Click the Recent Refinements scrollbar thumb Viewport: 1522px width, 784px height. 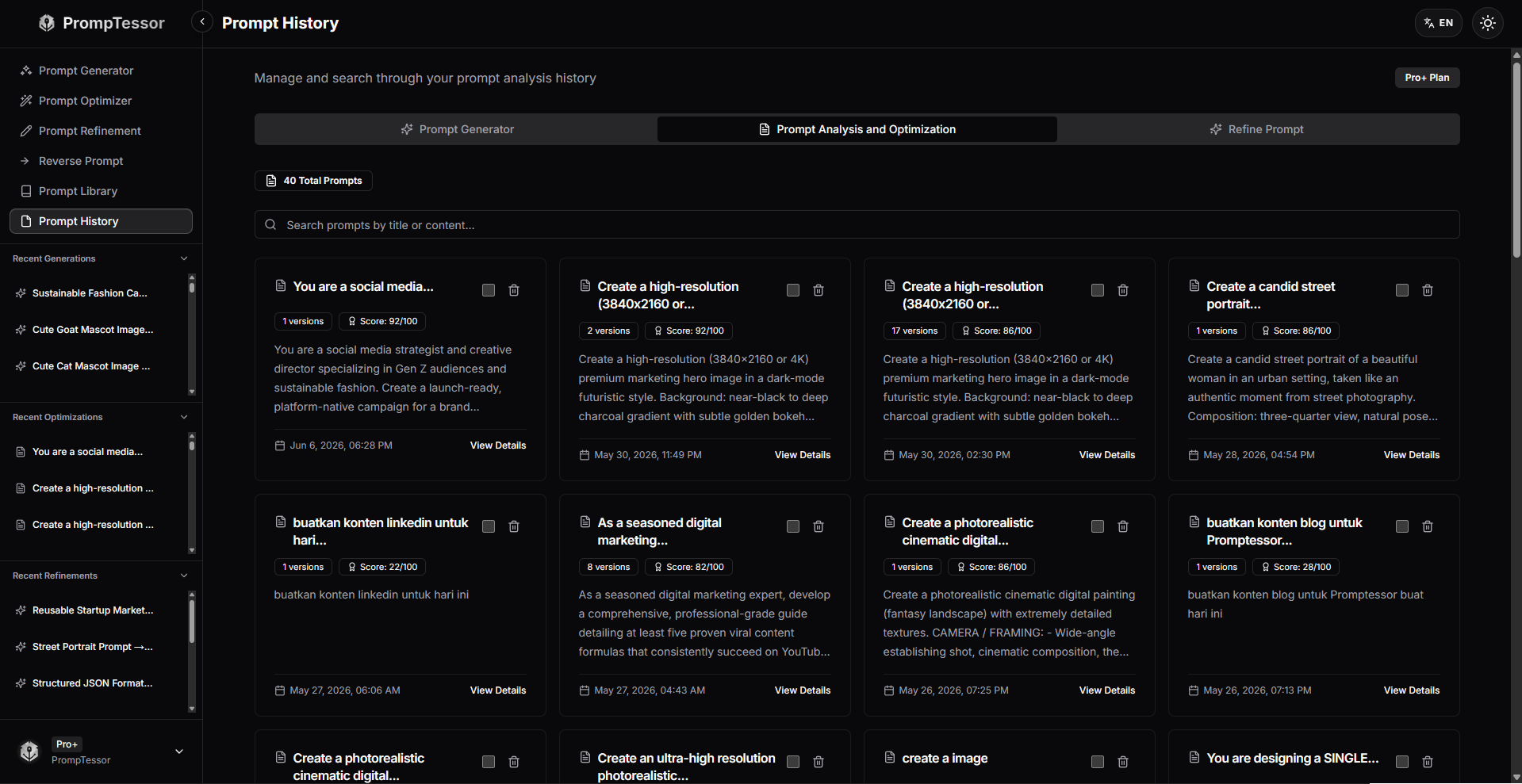pos(192,621)
